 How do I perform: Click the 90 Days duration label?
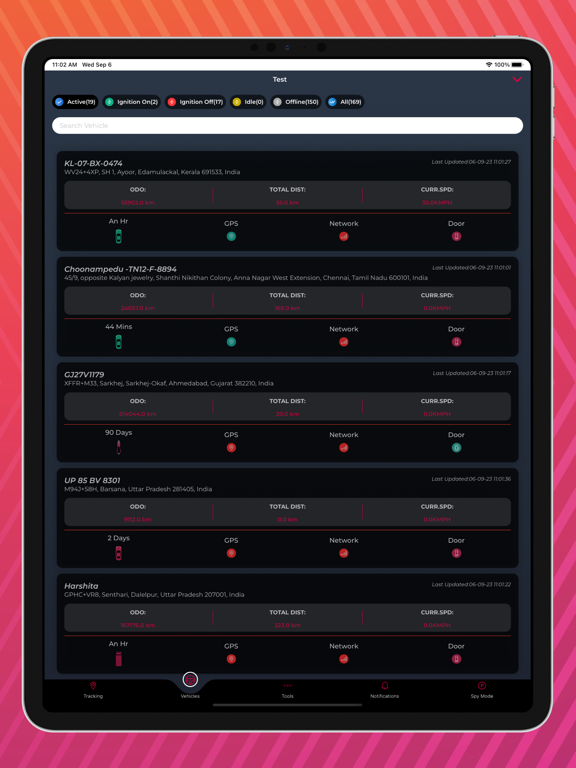(119, 432)
